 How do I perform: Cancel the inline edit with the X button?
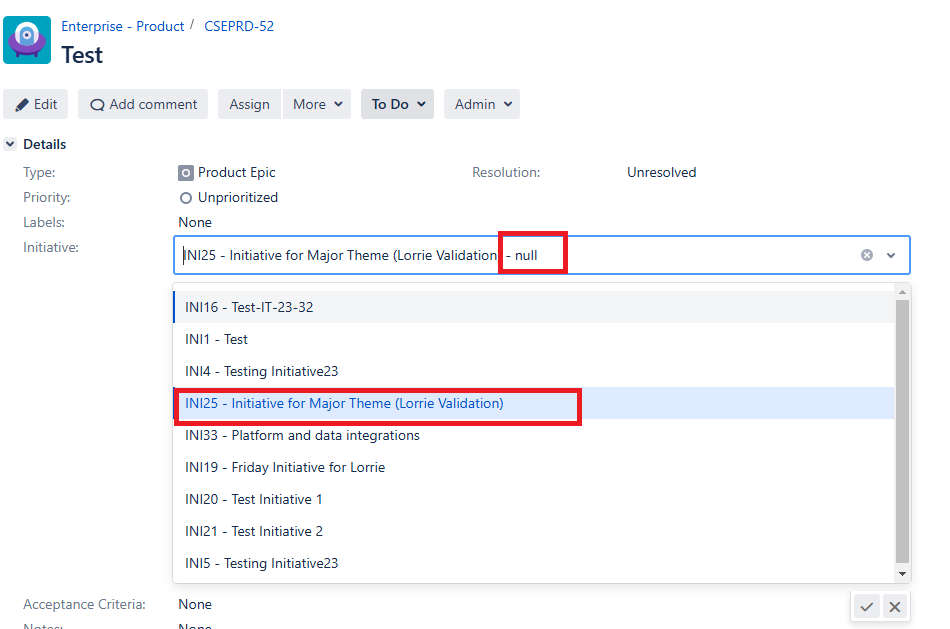click(x=895, y=607)
